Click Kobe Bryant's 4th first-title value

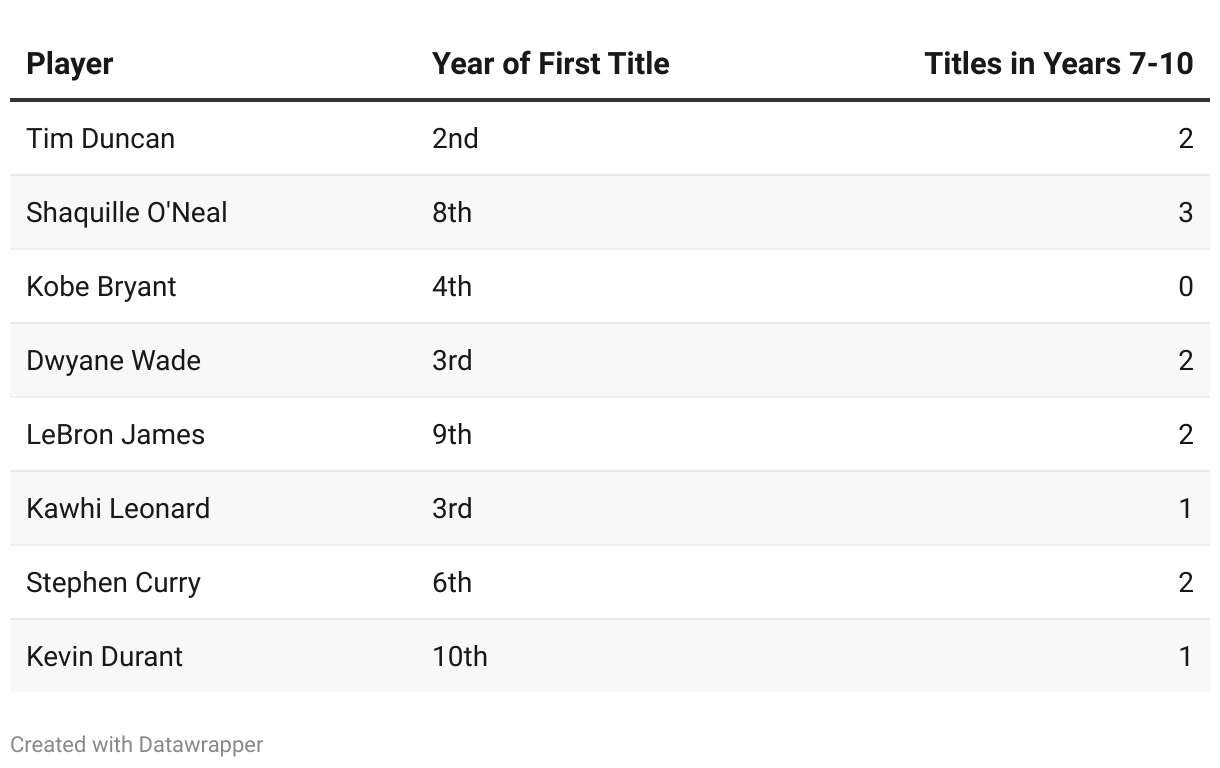point(452,286)
